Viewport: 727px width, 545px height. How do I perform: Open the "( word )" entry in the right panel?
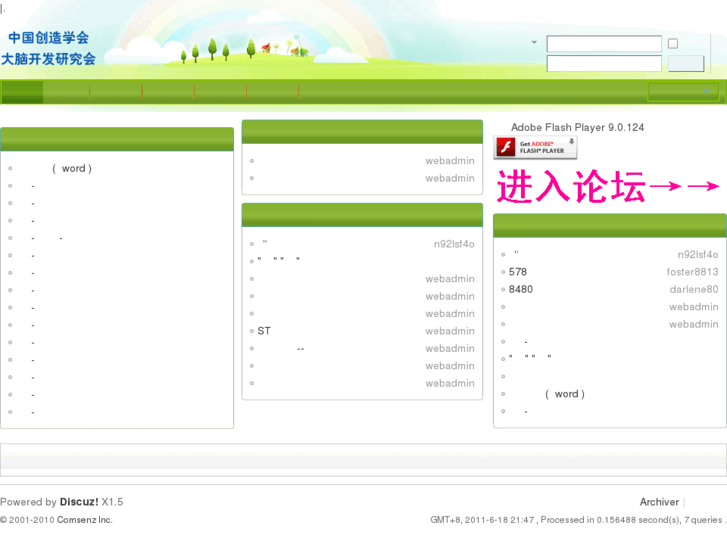[x=565, y=394]
